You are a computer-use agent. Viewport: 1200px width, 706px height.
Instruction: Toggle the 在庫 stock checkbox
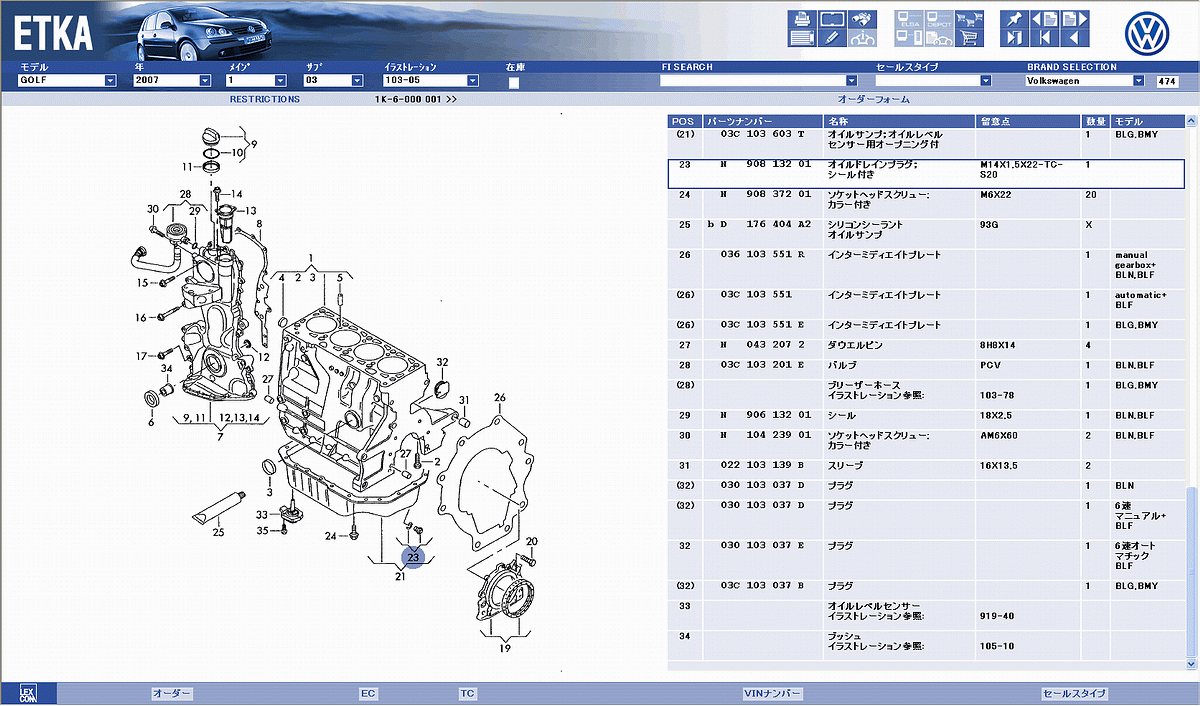pos(514,82)
